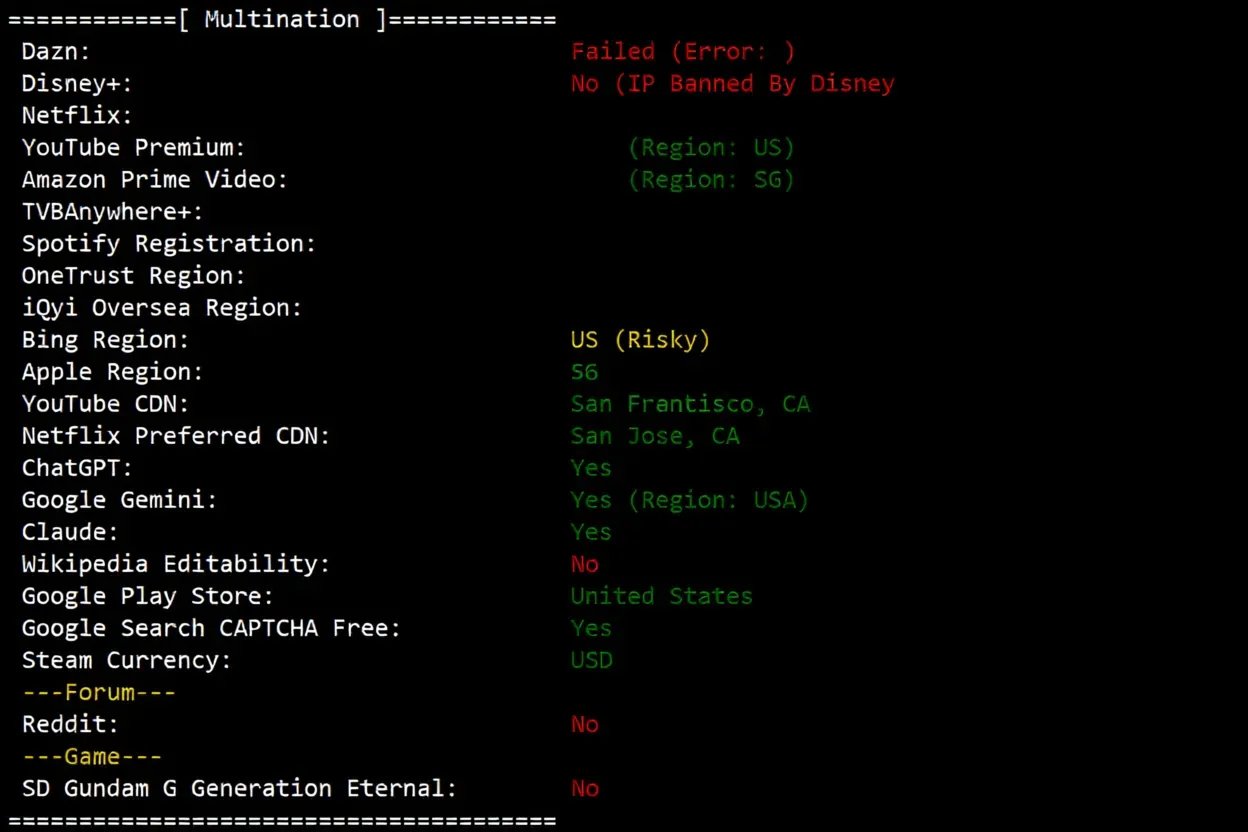
Task: Select the 'Netflix:' label
Action: pos(77,115)
